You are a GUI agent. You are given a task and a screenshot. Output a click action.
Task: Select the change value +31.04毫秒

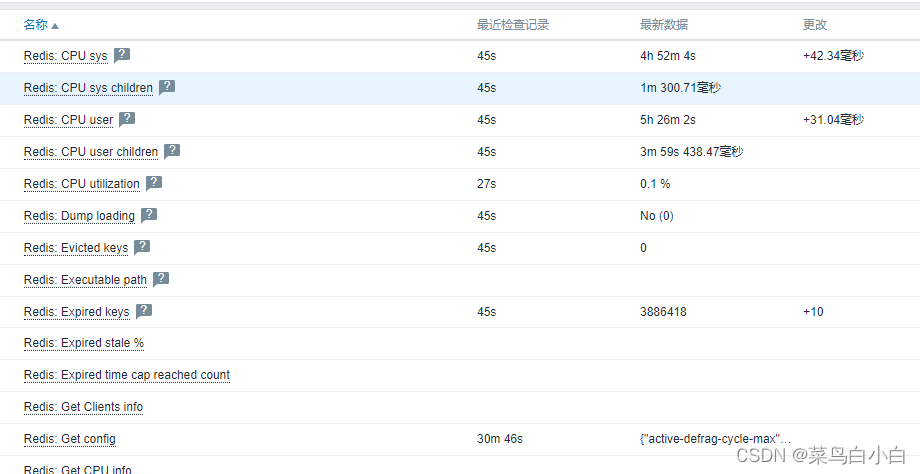pyautogui.click(x=833, y=120)
